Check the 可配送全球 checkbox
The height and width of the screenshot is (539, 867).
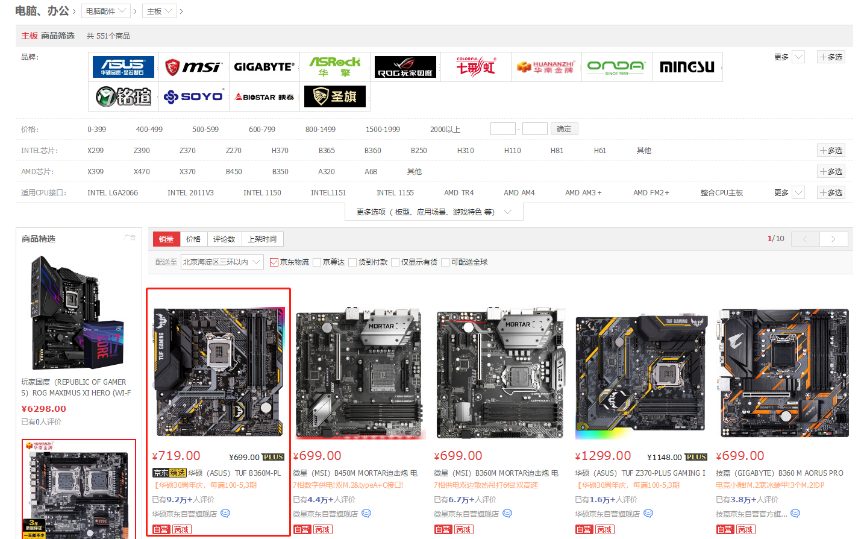(445, 262)
